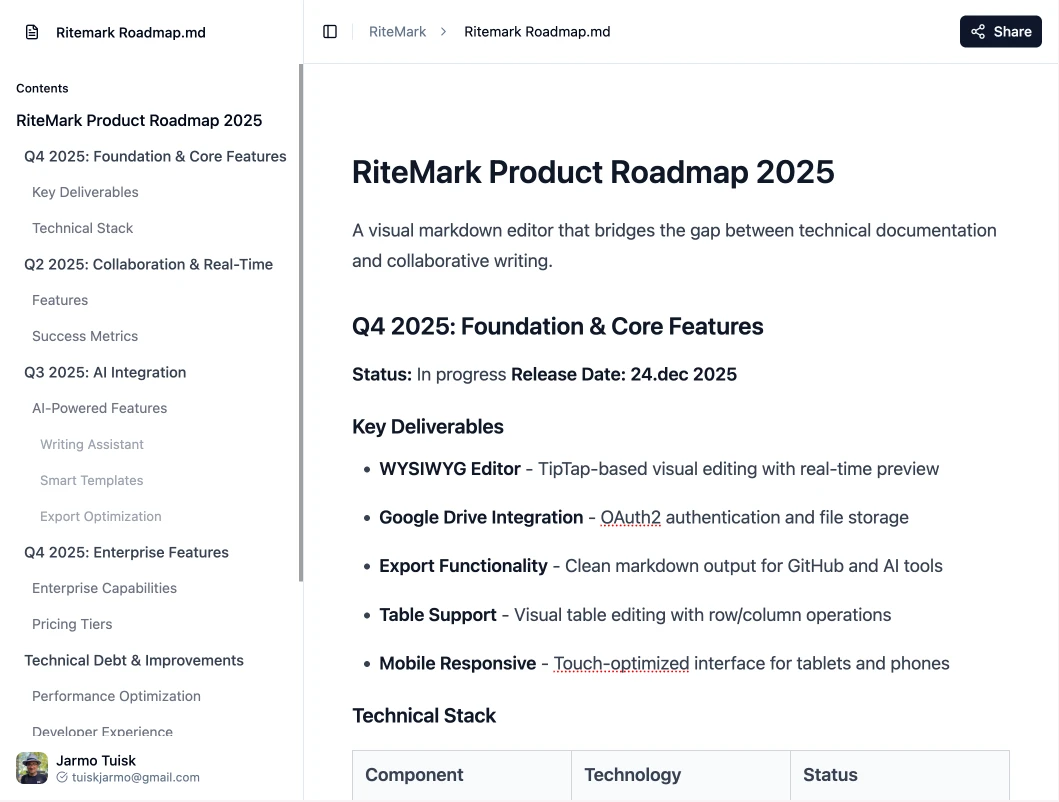Select Technical Stack in the Contents sidebar
The image size is (1059, 802).
(x=83, y=228)
